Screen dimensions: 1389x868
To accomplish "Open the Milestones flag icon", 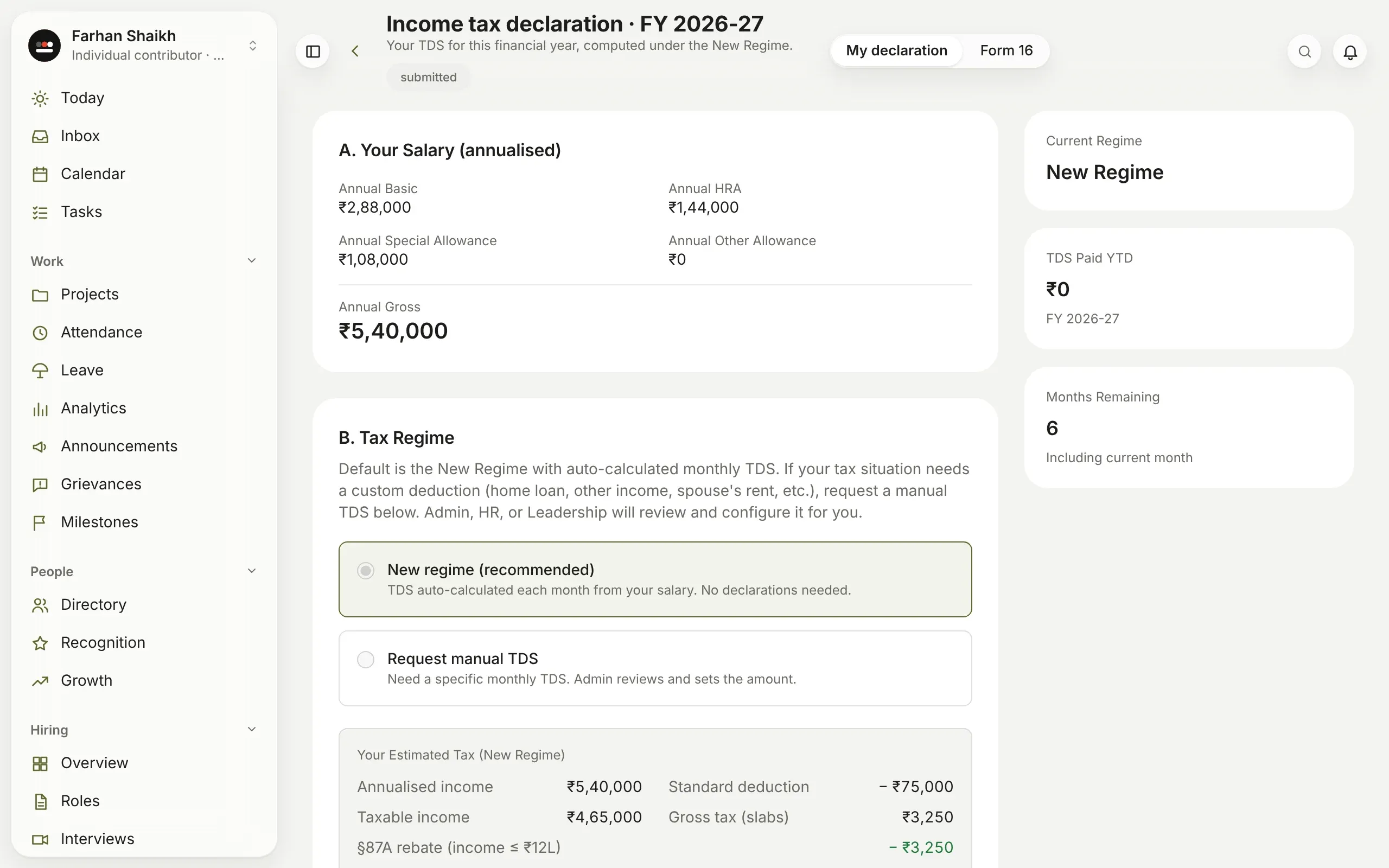I will click(x=40, y=522).
